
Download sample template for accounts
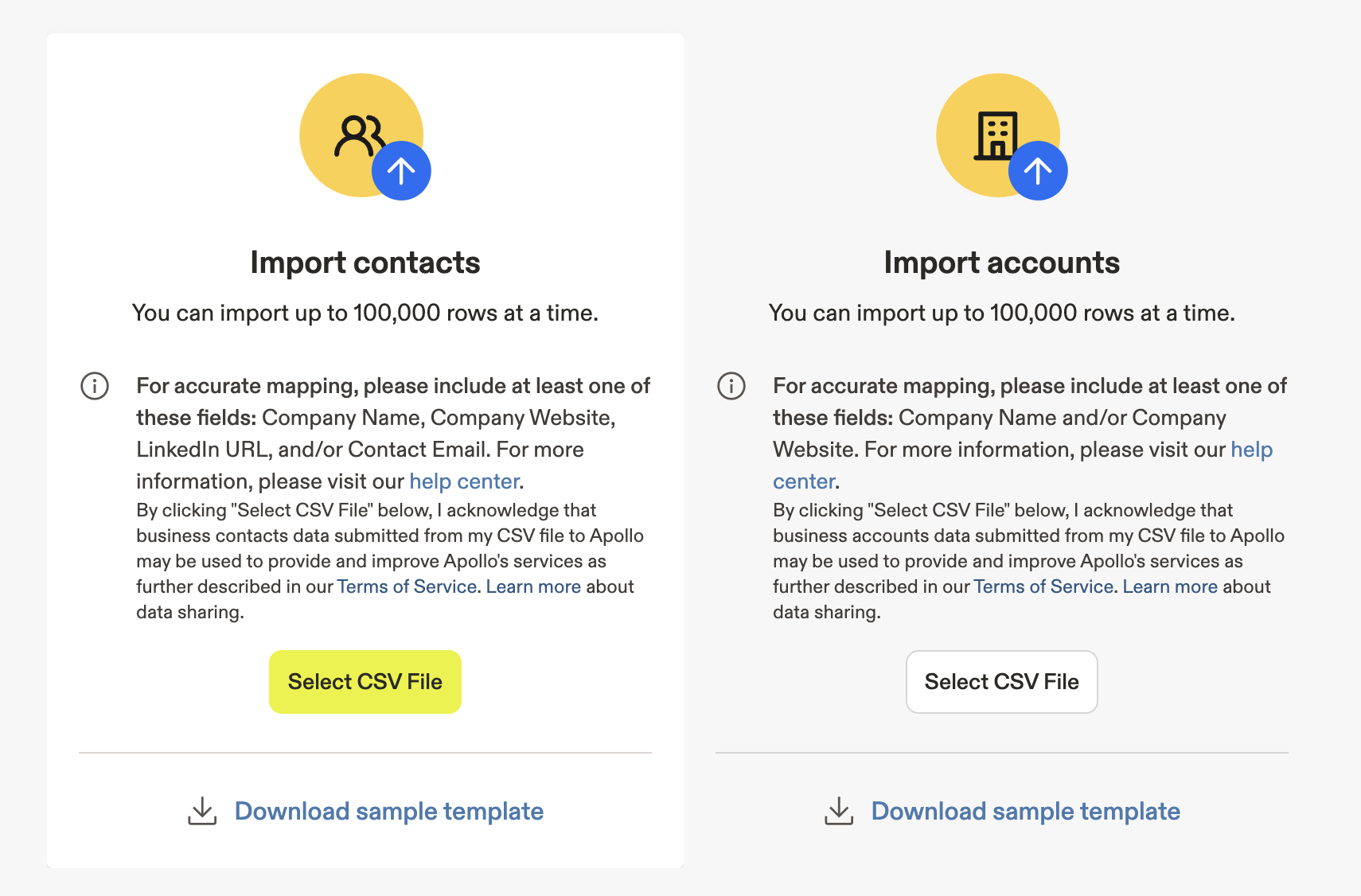(x=1025, y=811)
